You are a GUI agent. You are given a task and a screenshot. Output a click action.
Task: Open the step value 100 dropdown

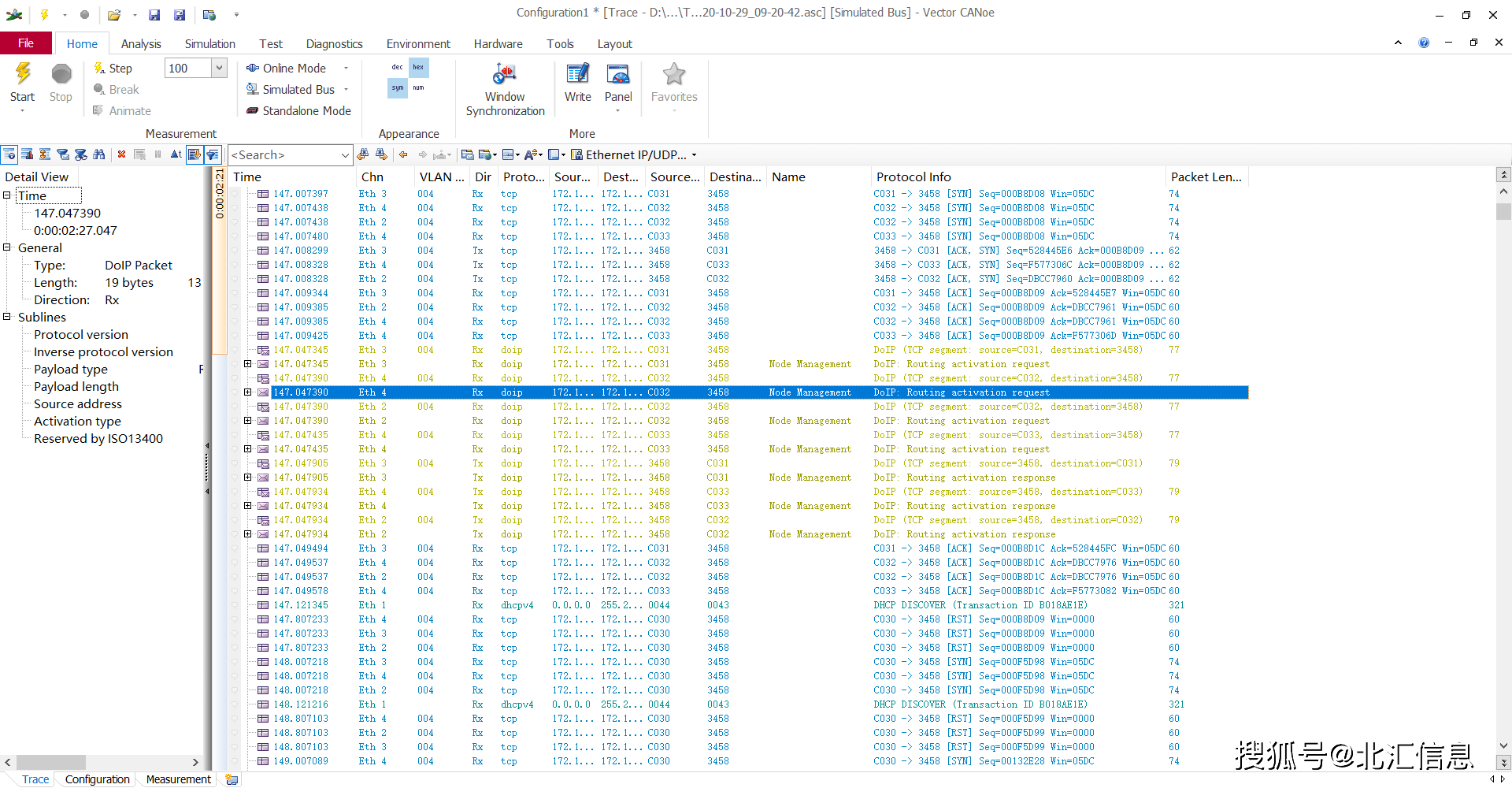pyautogui.click(x=219, y=69)
